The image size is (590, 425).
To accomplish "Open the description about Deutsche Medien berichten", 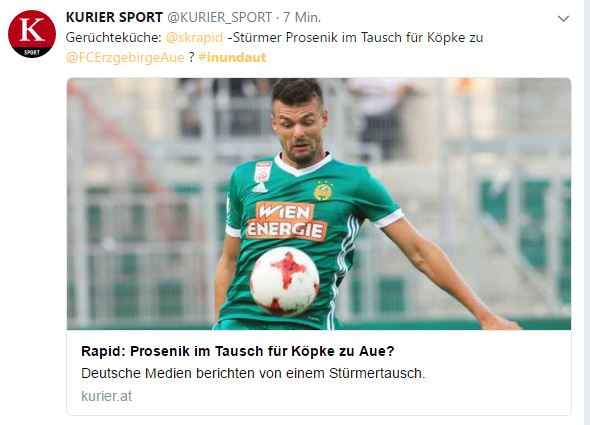I will tap(253, 373).
